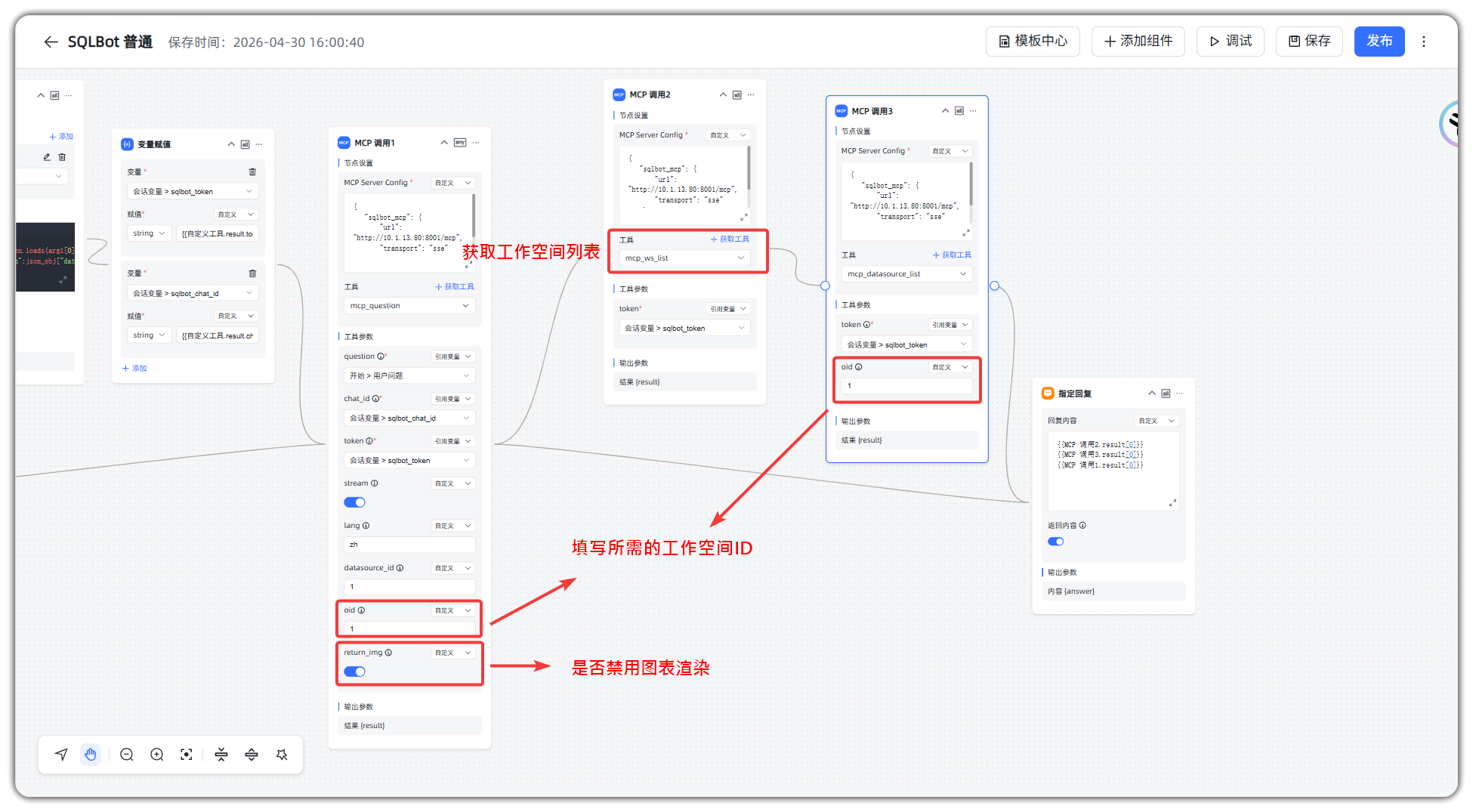Delete the sqlbot_chat_id variable row in 变量赋值
The height and width of the screenshot is (812, 1473).
click(x=252, y=273)
